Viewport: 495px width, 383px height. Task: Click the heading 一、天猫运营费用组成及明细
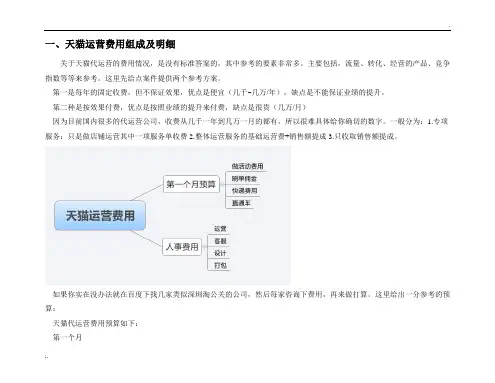[x=110, y=44]
